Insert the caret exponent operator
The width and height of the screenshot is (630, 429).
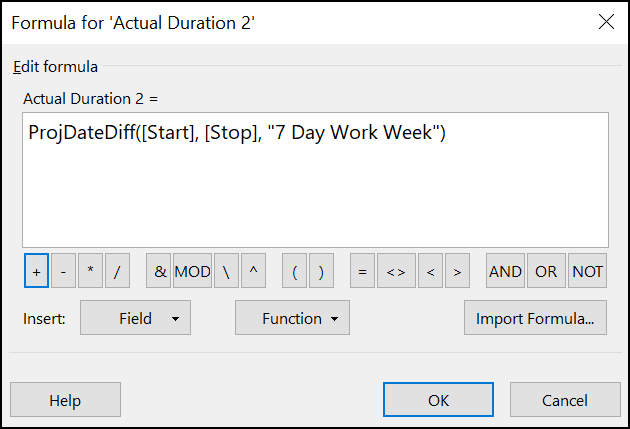pyautogui.click(x=254, y=271)
